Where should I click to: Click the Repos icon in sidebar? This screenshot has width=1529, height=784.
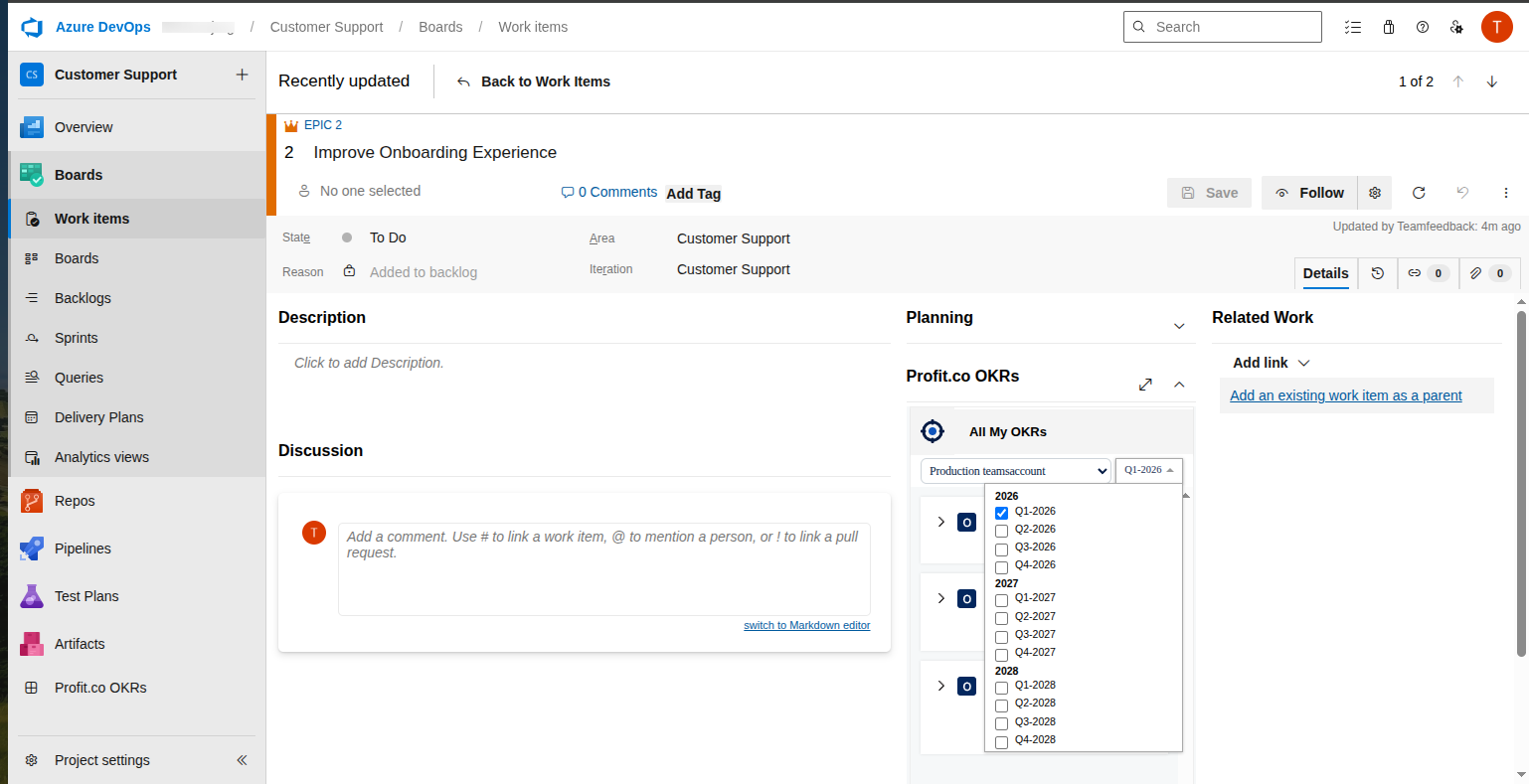point(32,501)
